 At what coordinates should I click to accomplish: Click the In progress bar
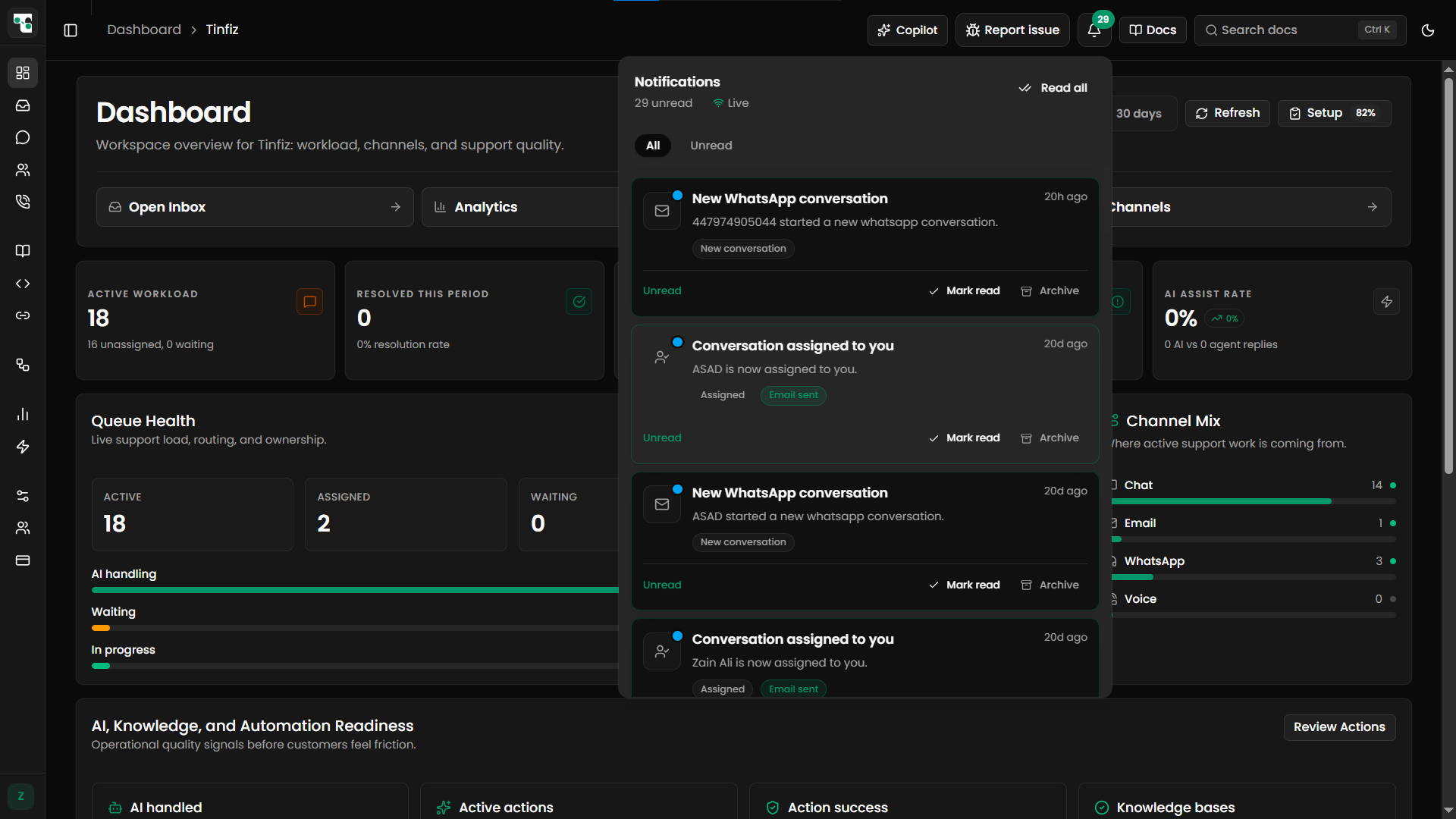coord(355,666)
